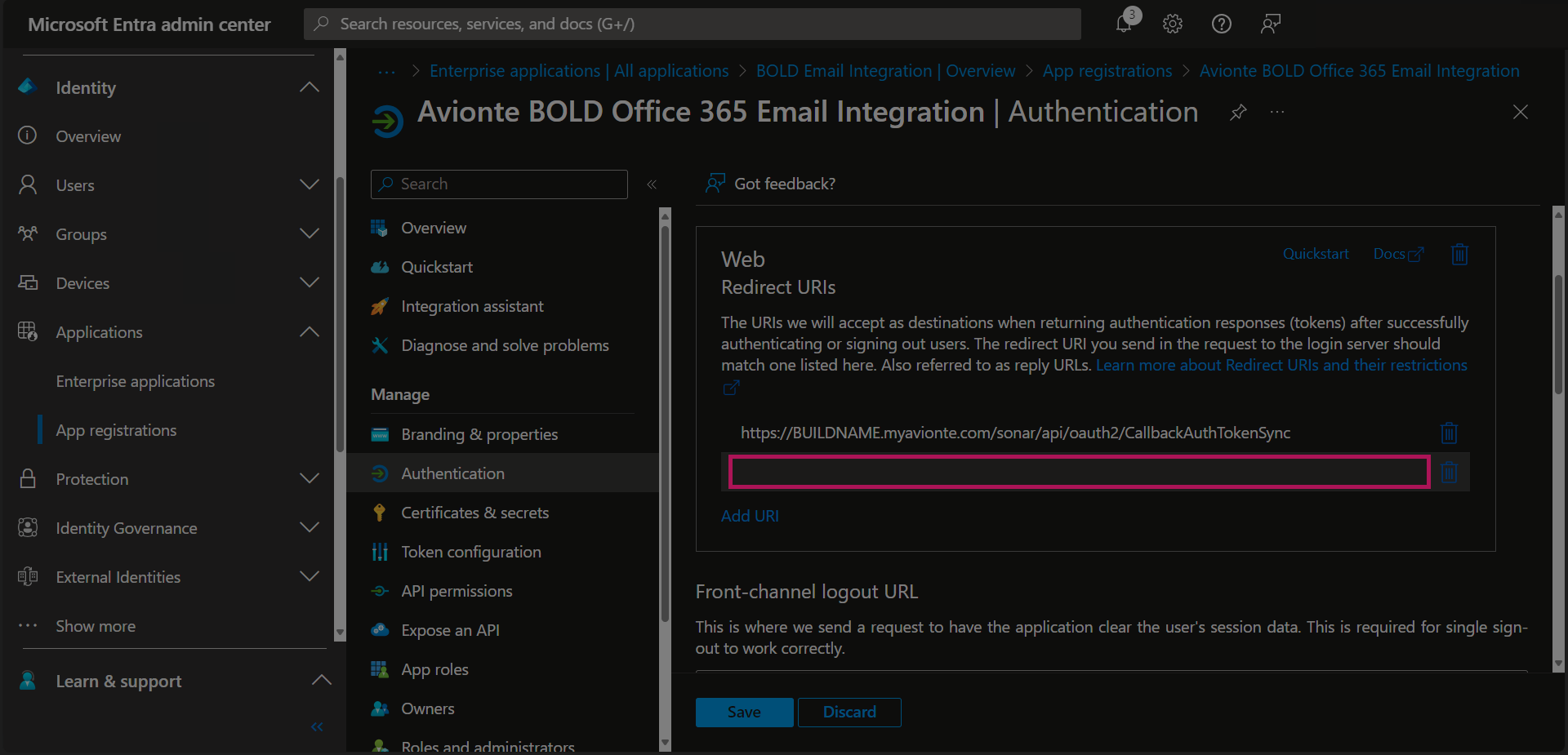Click the top global search bar

(693, 24)
